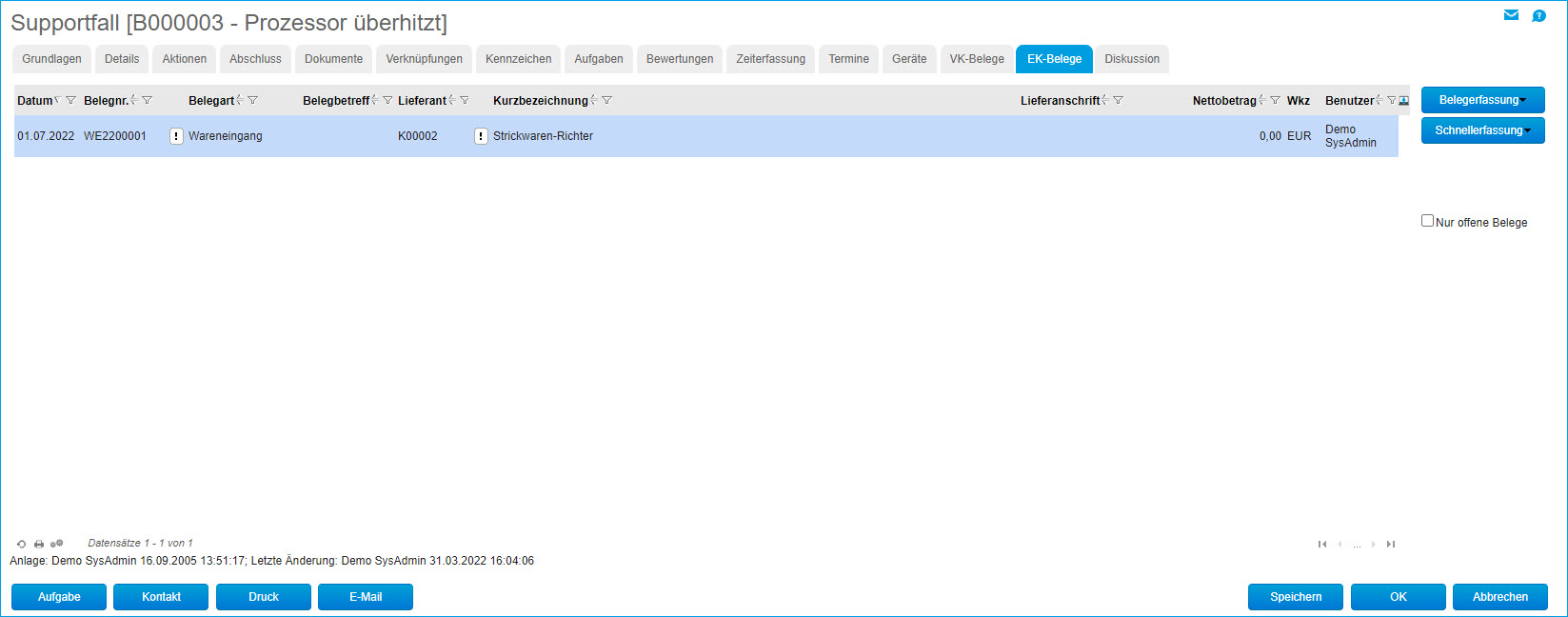Click the Kontakt button

click(161, 597)
